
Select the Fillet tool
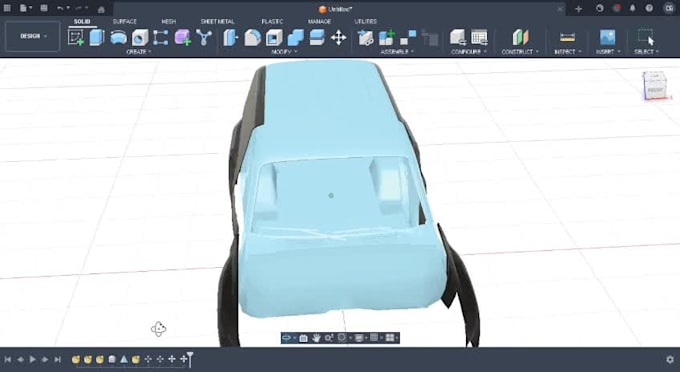(252, 38)
